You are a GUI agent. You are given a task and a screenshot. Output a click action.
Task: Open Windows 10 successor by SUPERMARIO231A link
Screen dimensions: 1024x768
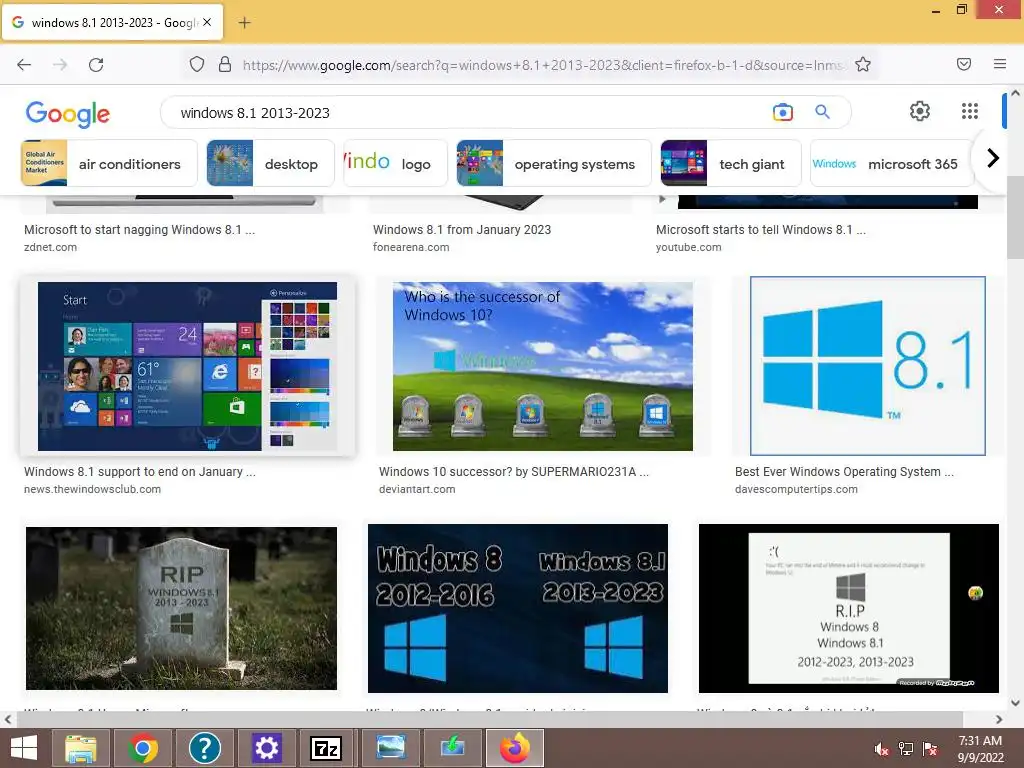point(514,472)
